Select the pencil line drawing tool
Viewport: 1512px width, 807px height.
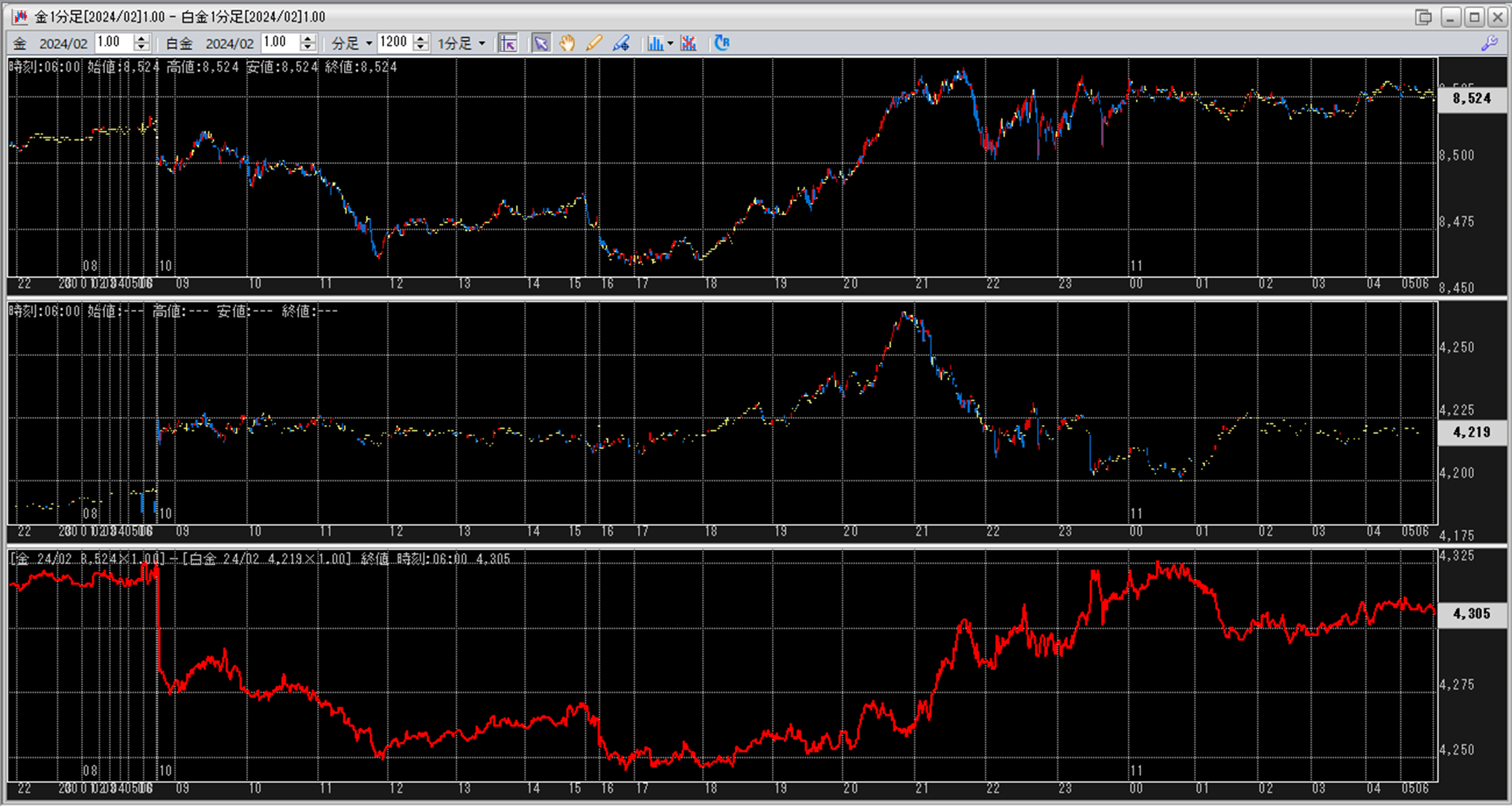[x=593, y=43]
